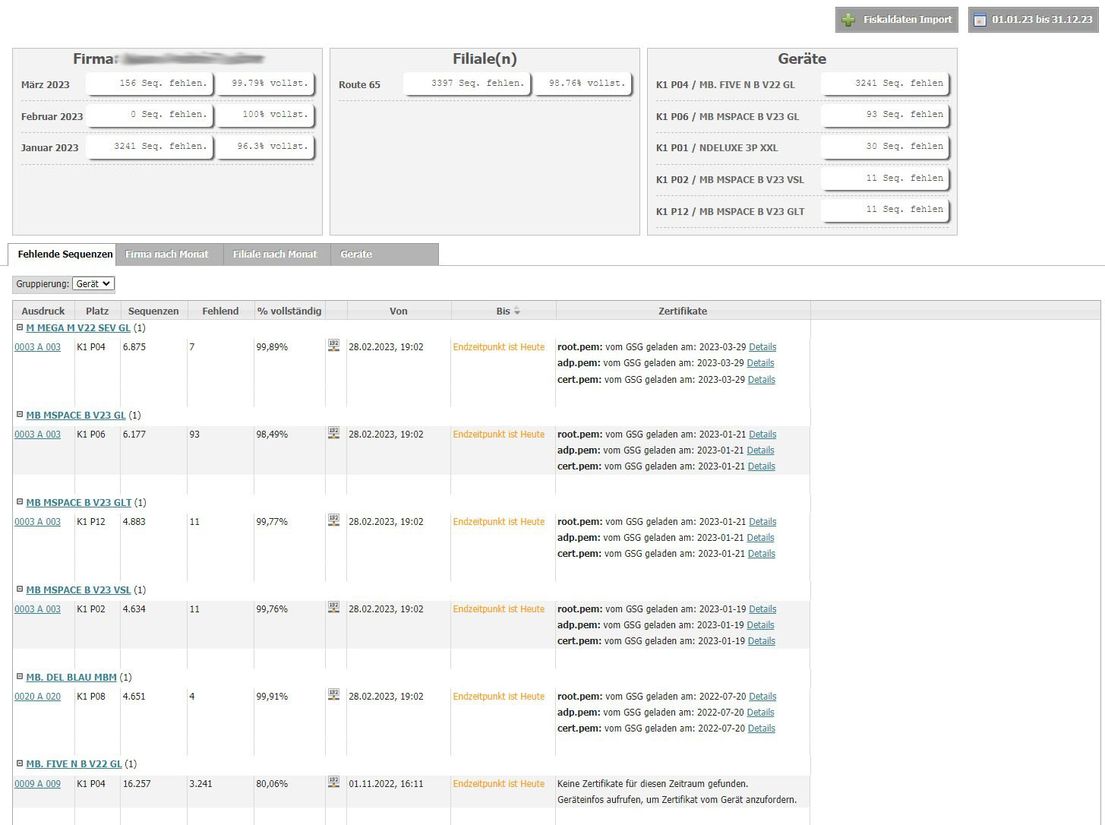
Task: Collapse the MB MSPACE B V23 VSL group
Action: 20,590
